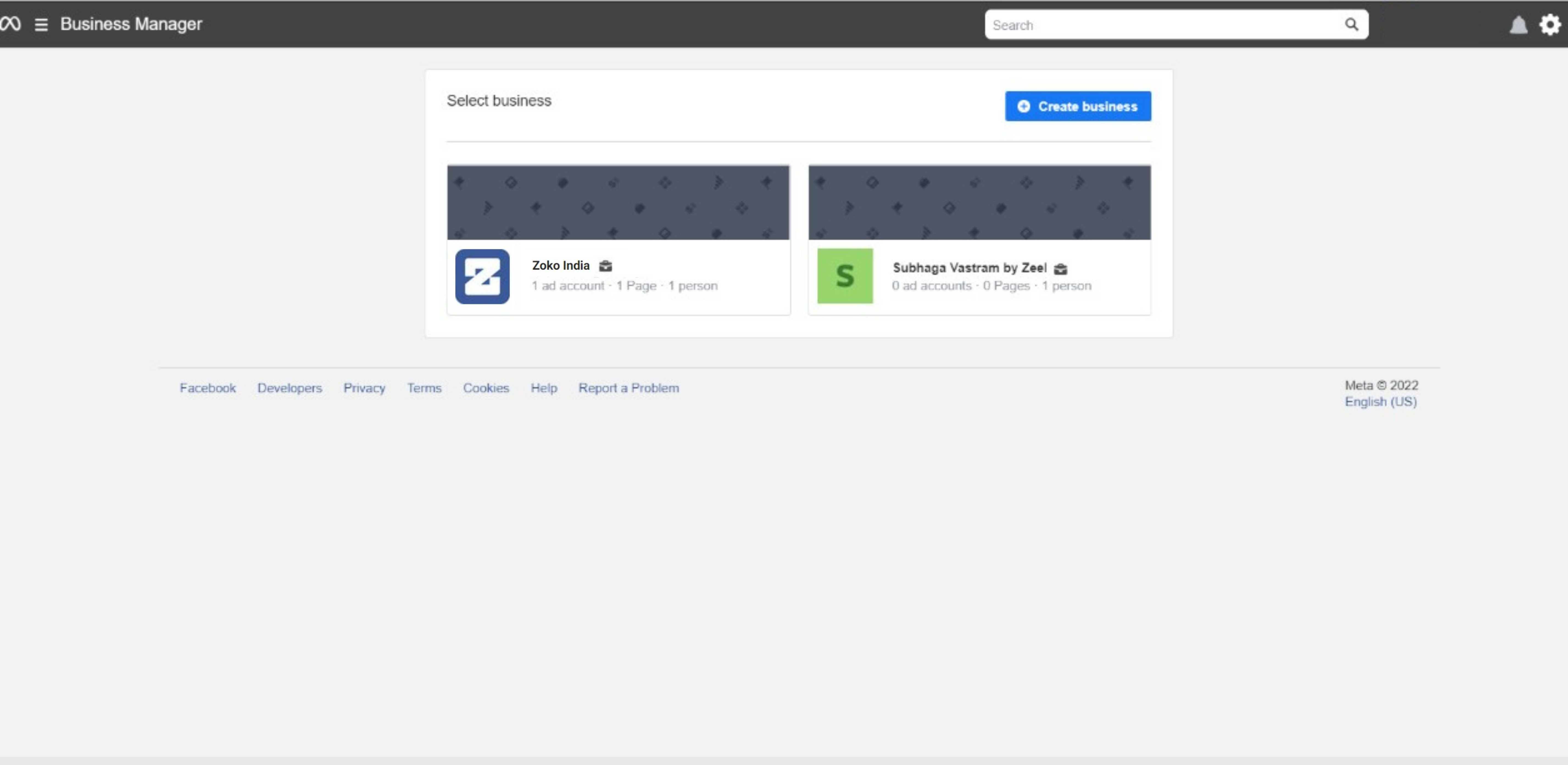This screenshot has height=765, width=1568.
Task: Click the Select business heading
Action: (498, 100)
